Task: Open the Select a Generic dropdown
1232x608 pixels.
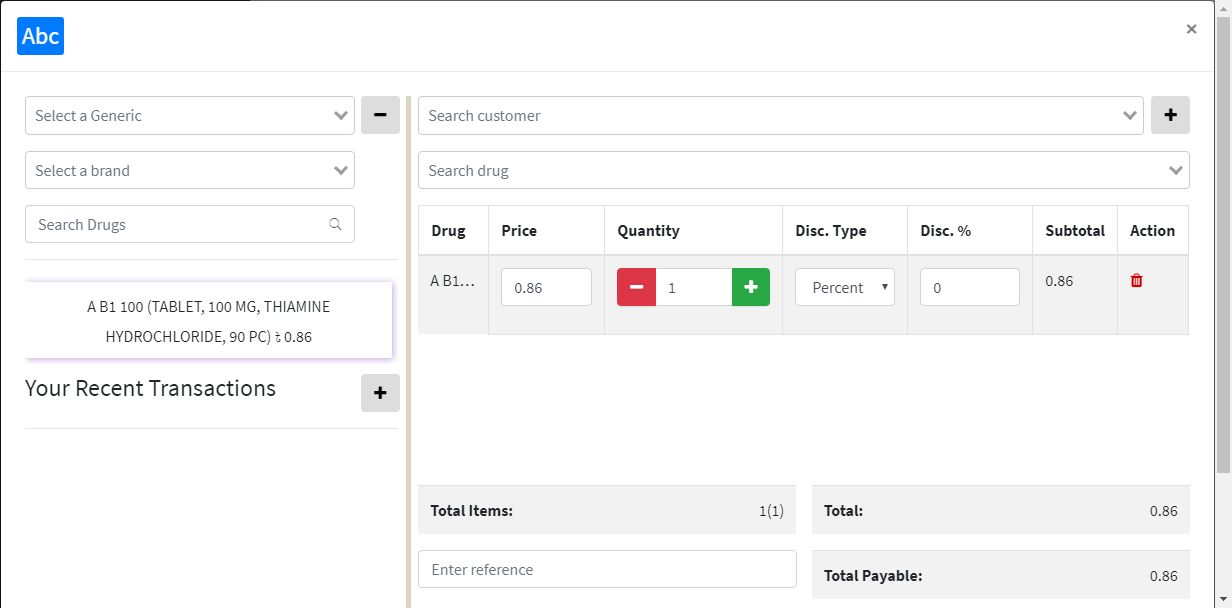Action: [190, 115]
